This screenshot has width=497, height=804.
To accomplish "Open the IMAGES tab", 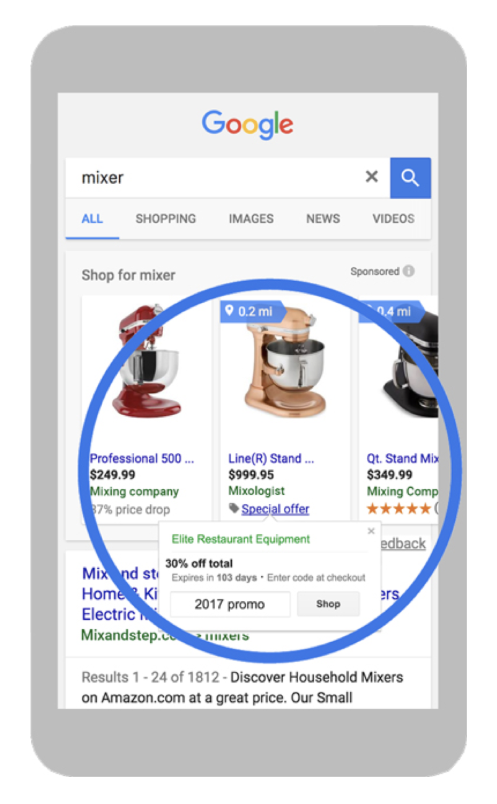I will tap(251, 219).
